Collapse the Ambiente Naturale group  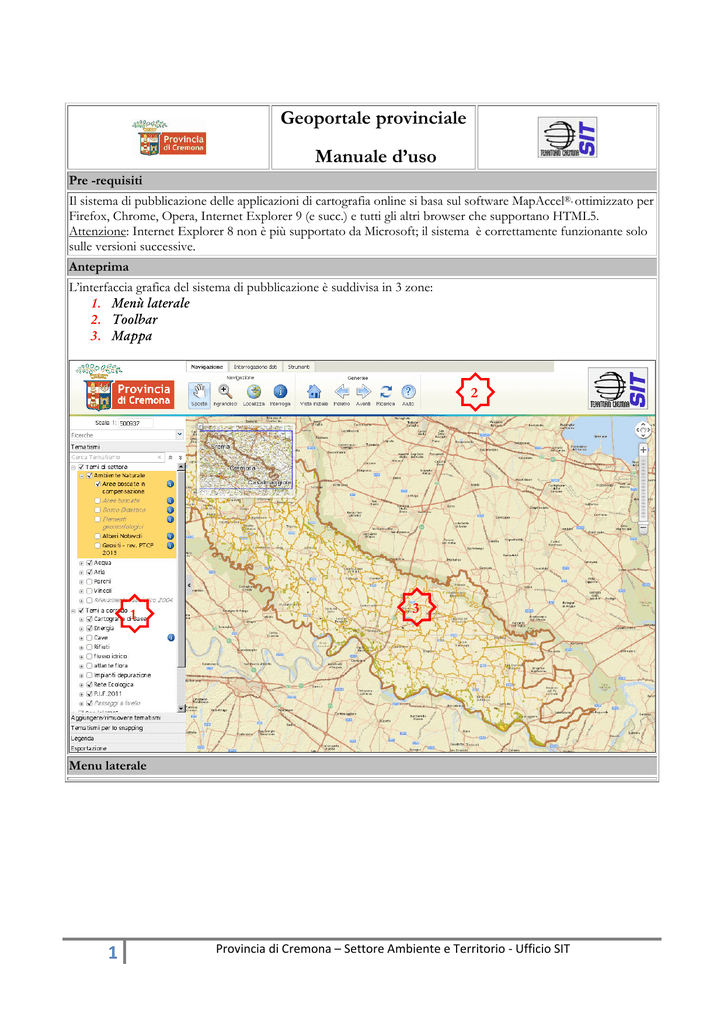(x=82, y=476)
